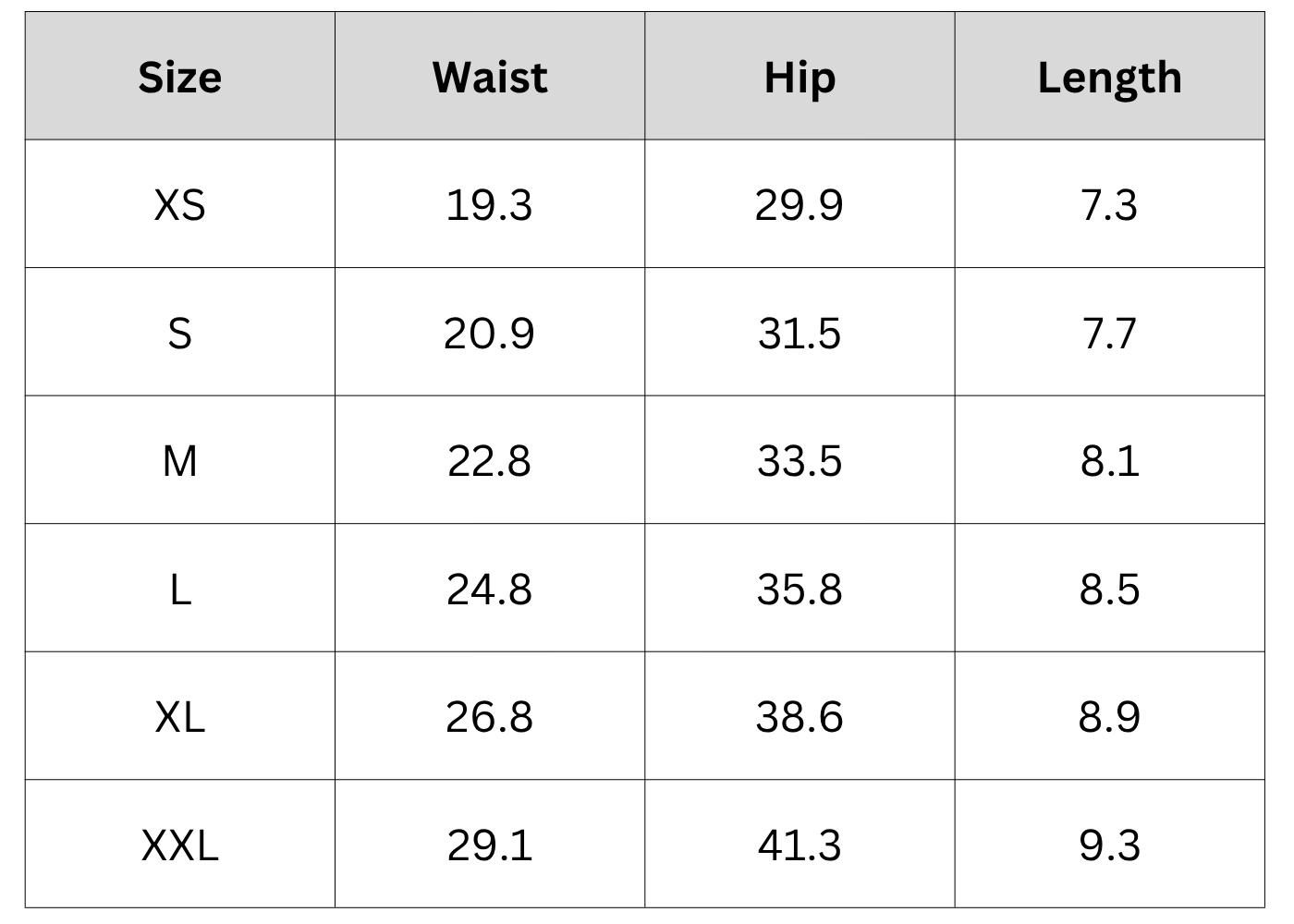Click the length value 8.1
1294x924 pixels.
click(x=1109, y=460)
